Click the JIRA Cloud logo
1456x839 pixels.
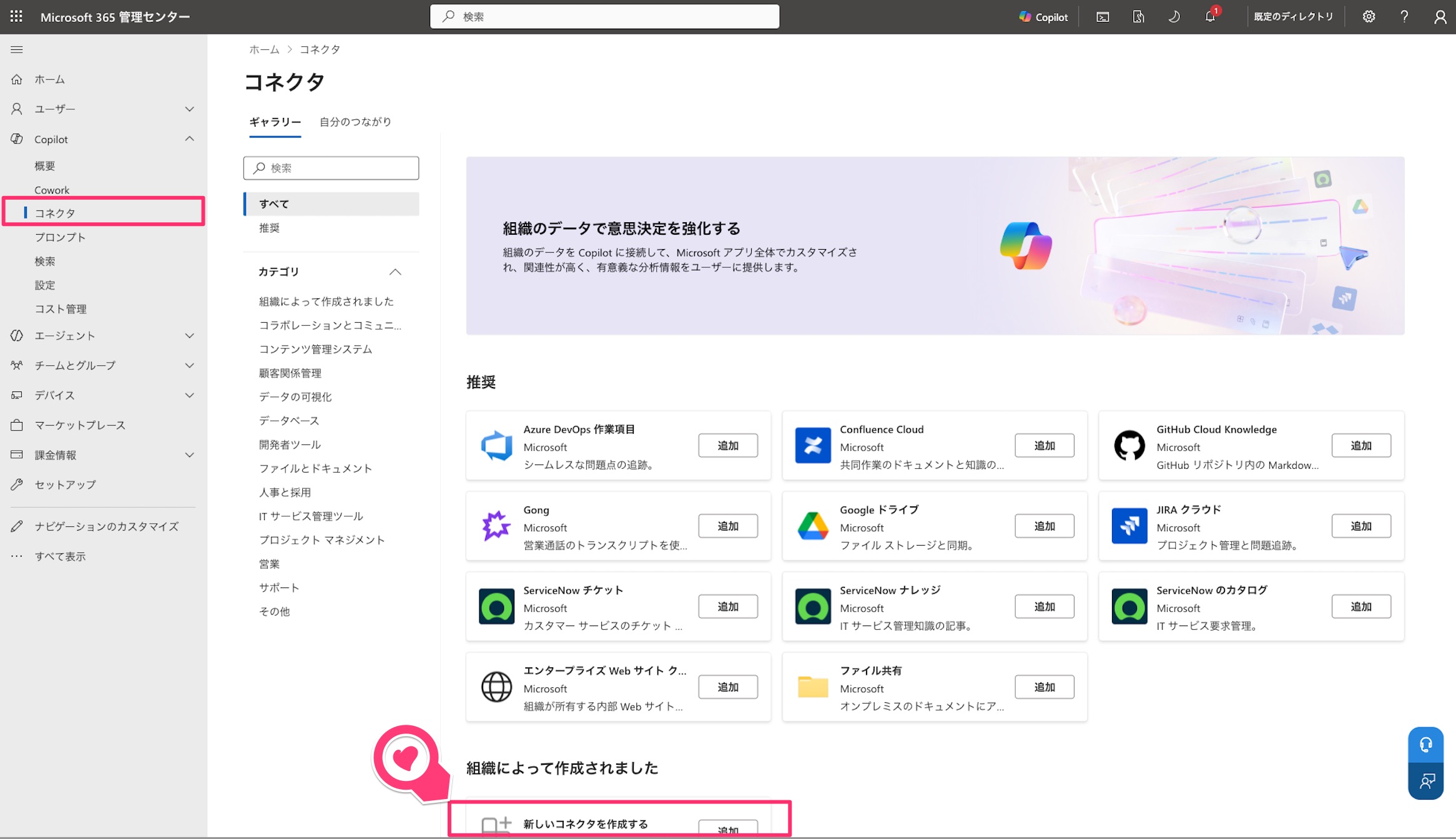[1129, 526]
